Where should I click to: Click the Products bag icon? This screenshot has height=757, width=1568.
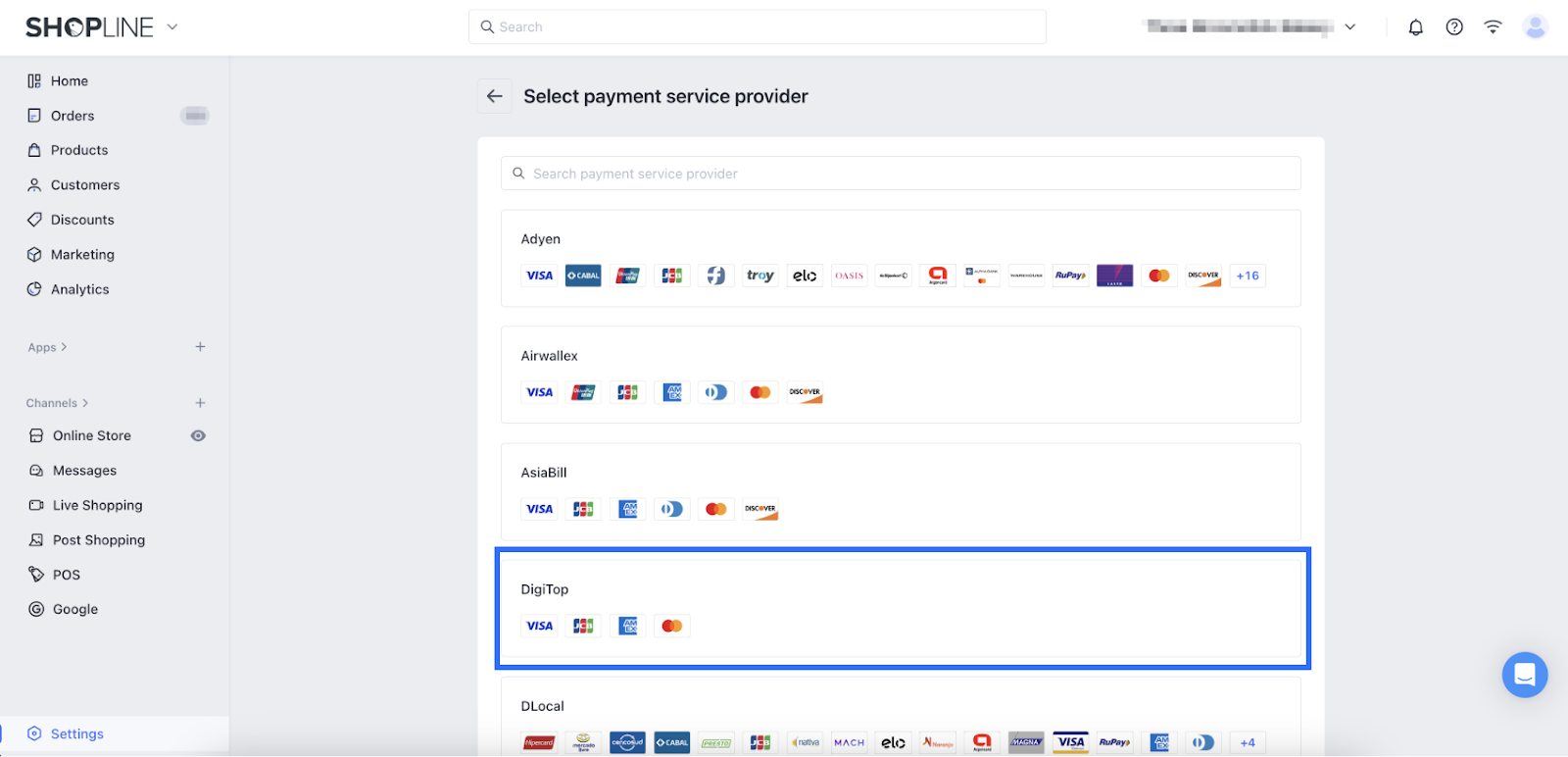click(34, 150)
